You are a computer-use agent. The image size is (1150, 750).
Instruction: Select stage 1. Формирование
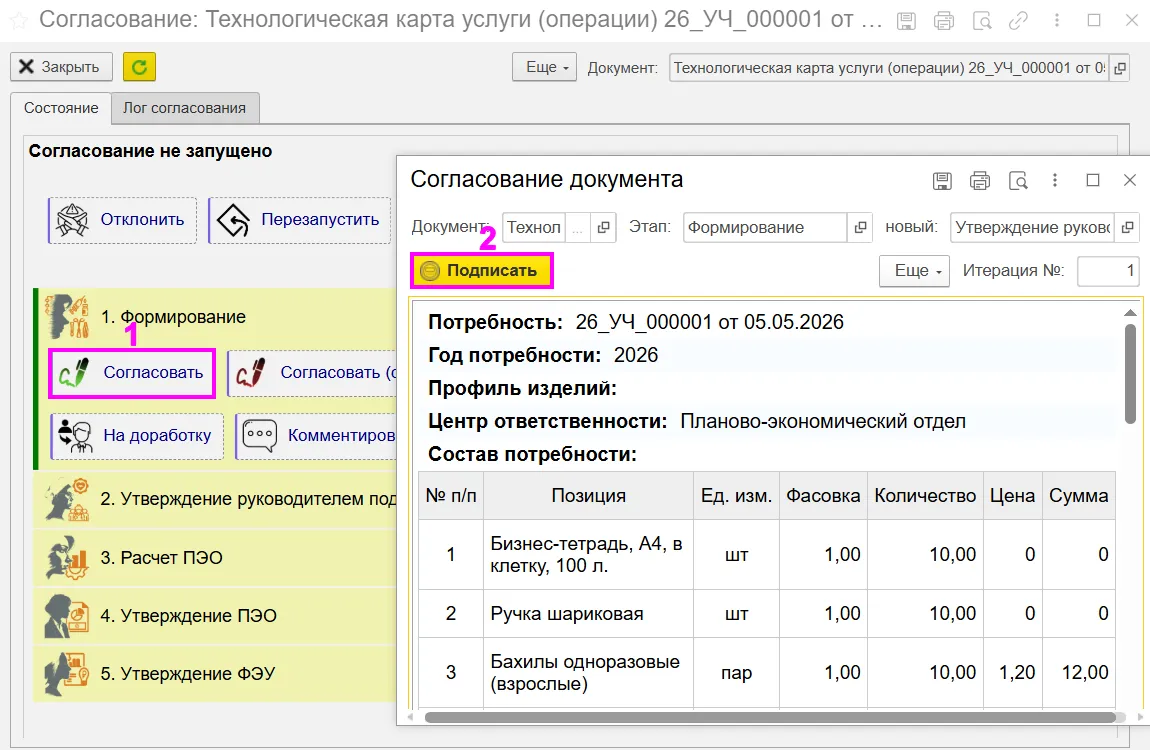pos(173,317)
